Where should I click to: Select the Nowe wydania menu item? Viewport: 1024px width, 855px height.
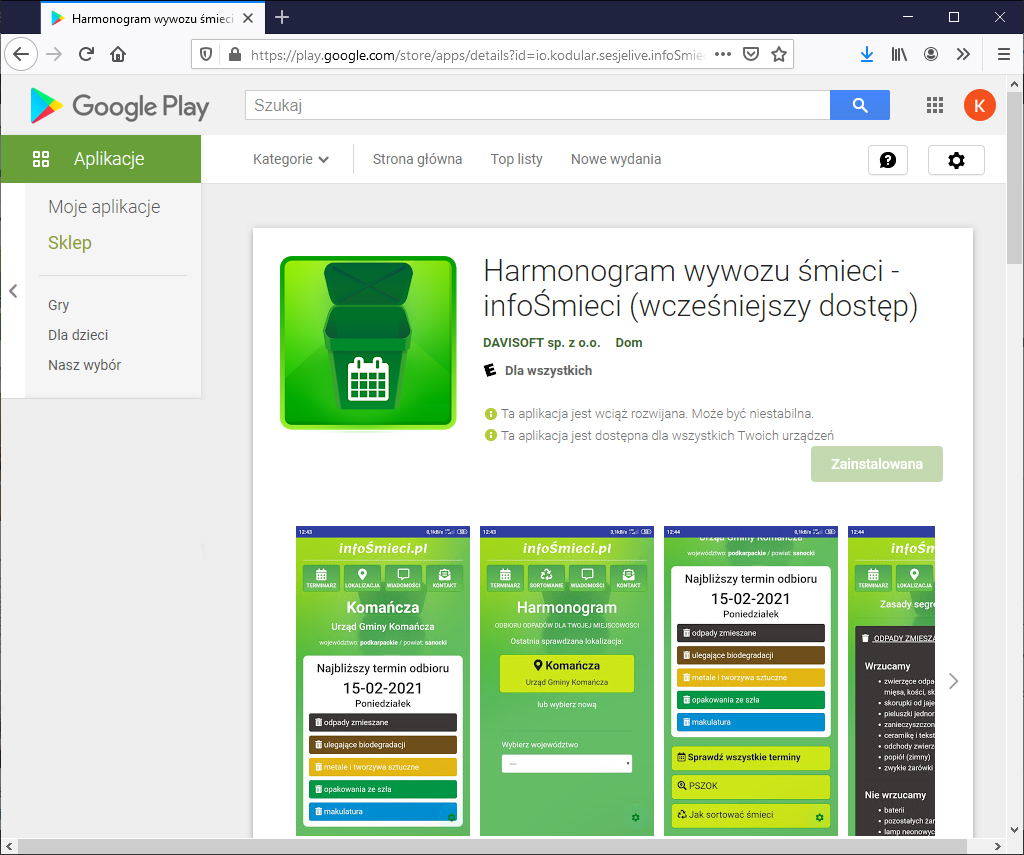pyautogui.click(x=615, y=159)
